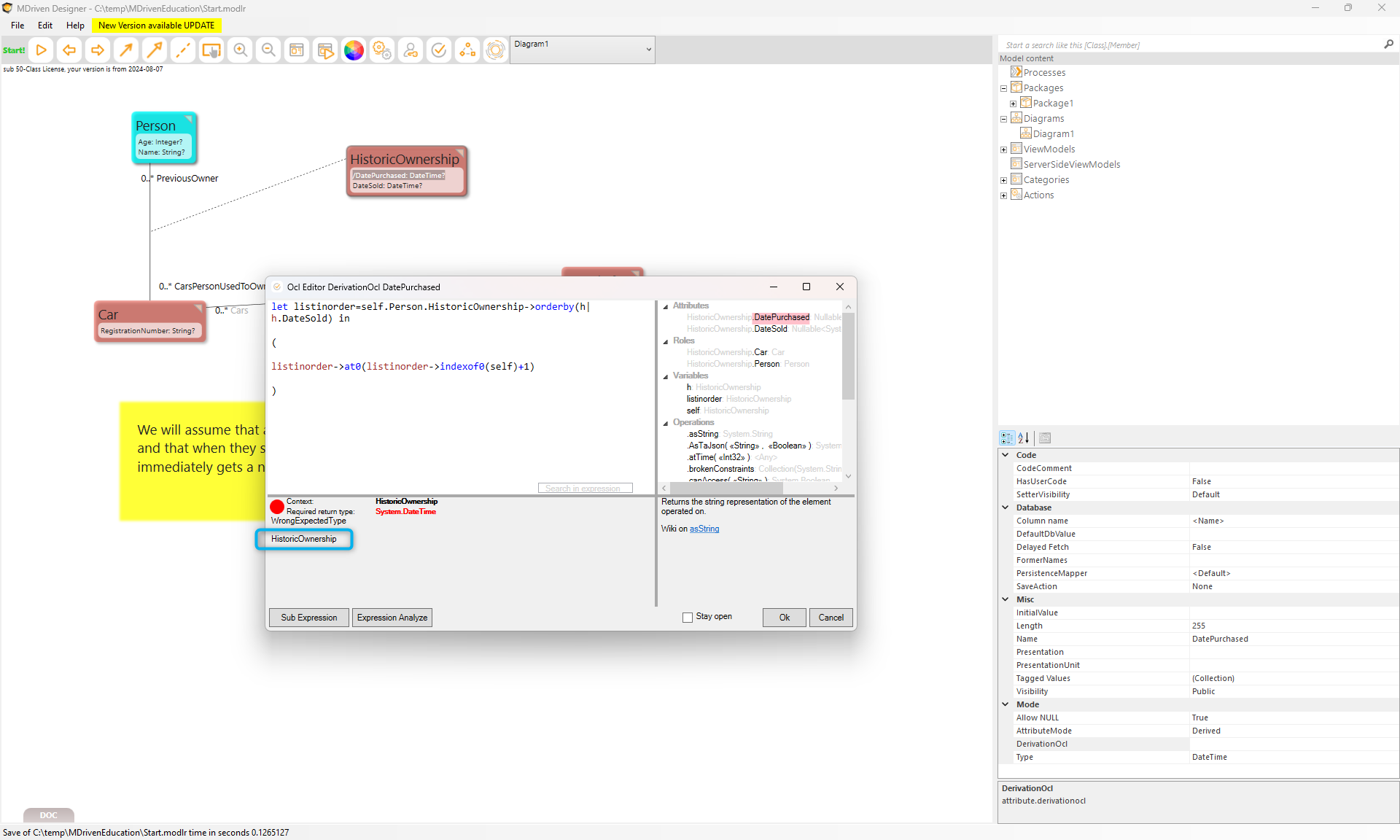Image resolution: width=1400 pixels, height=840 pixels.
Task: Open the Edit menu
Action: tap(45, 26)
